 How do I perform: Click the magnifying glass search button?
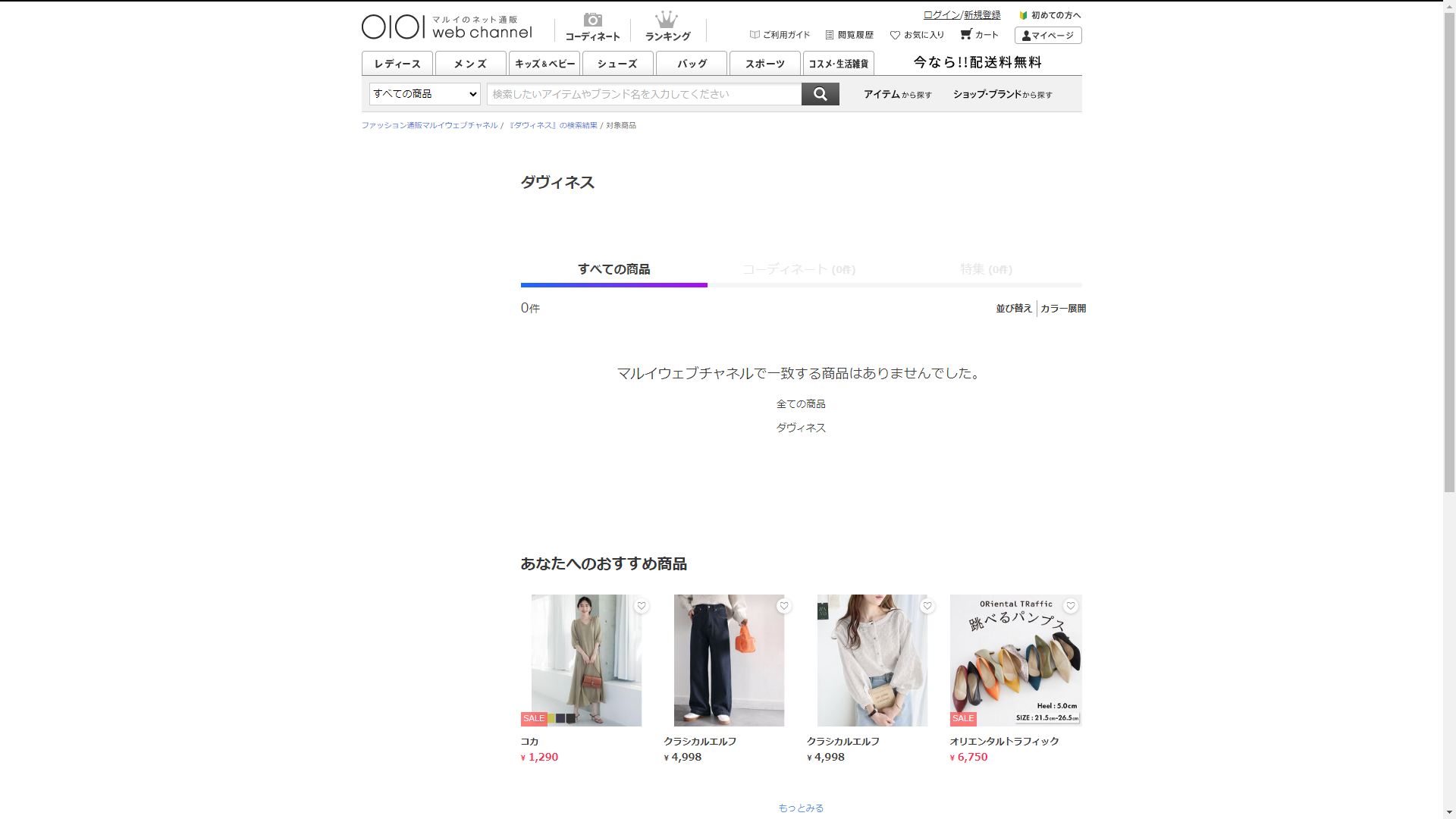820,94
